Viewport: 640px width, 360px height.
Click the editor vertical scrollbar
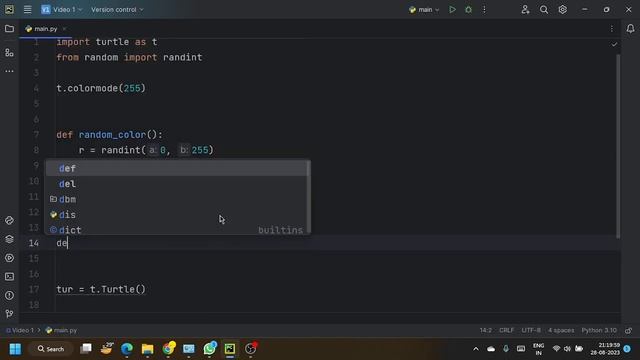[618, 146]
